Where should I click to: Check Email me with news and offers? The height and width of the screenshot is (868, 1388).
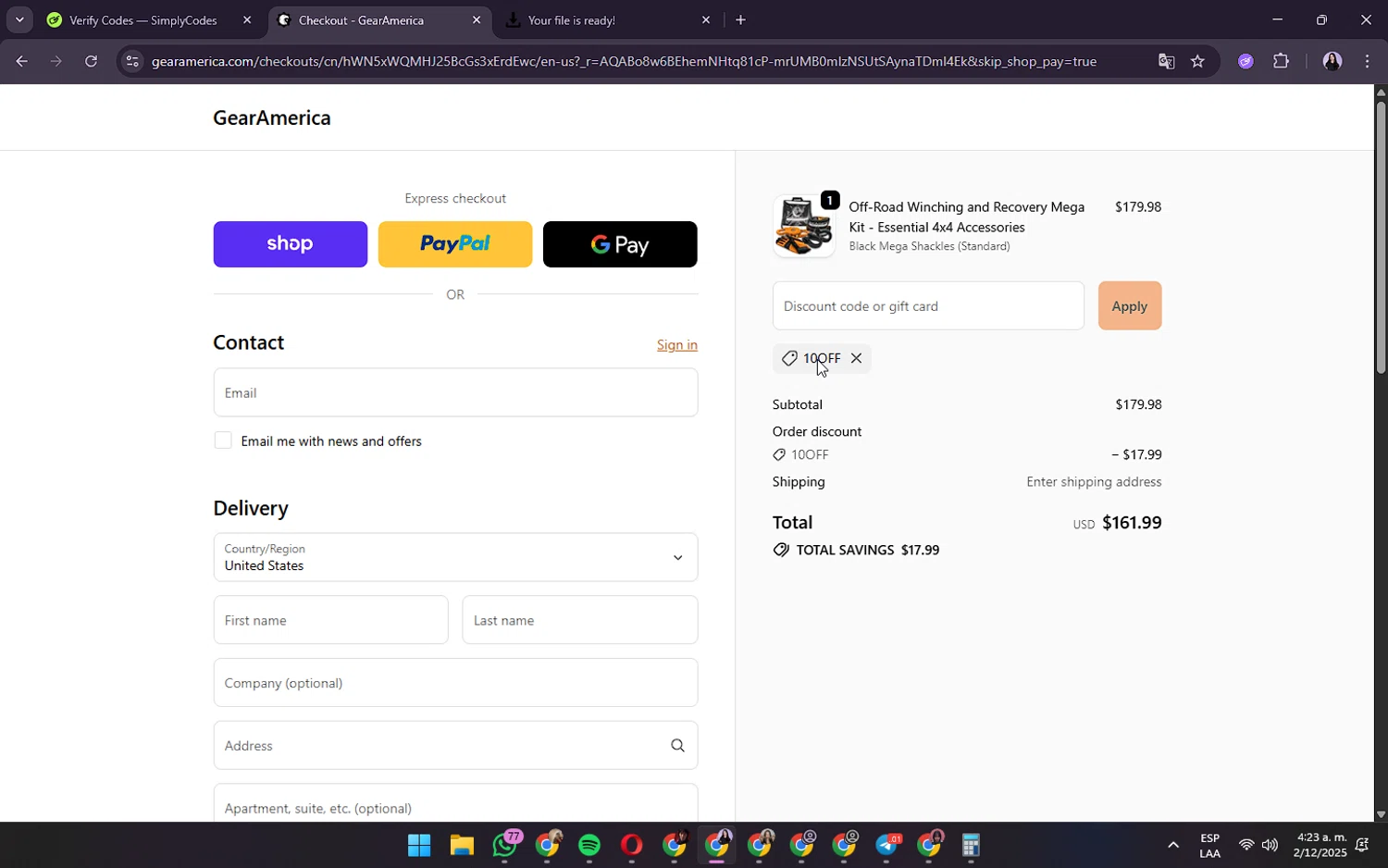[222, 440]
